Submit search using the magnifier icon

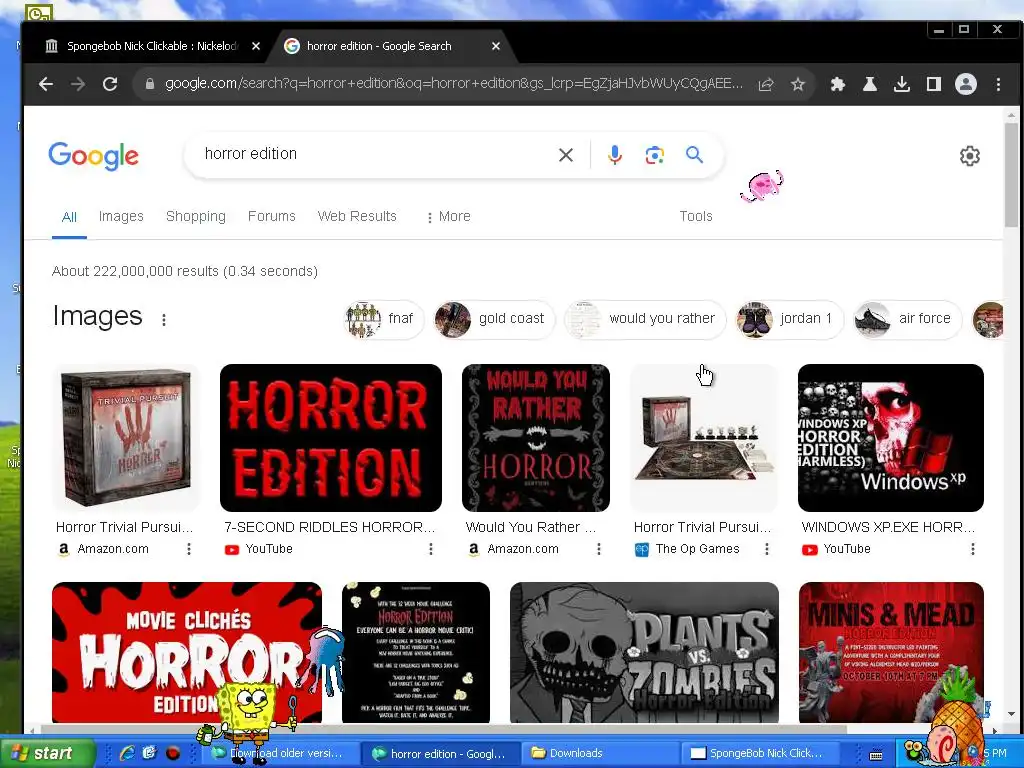point(694,155)
